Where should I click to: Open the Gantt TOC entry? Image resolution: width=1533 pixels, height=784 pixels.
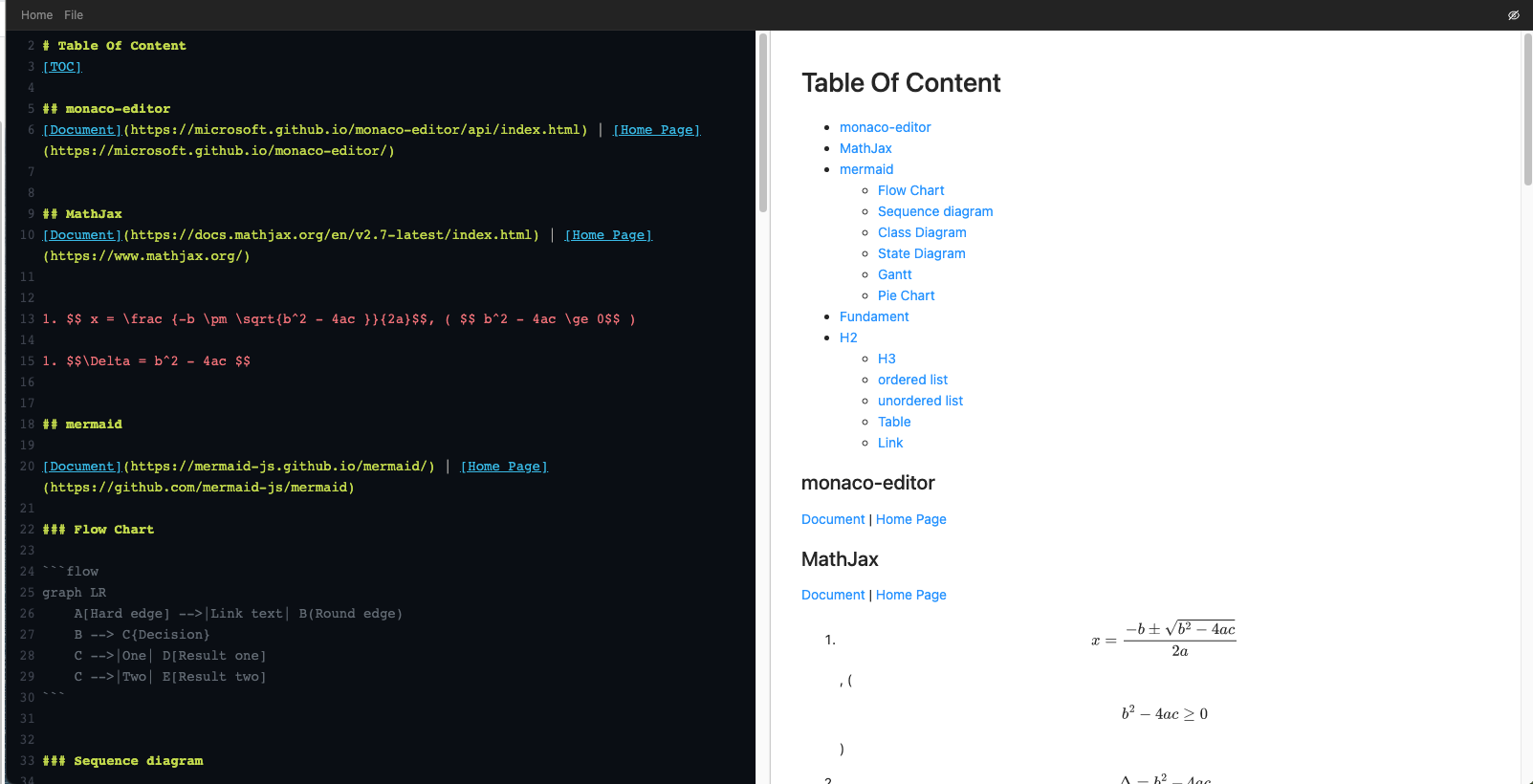894,274
